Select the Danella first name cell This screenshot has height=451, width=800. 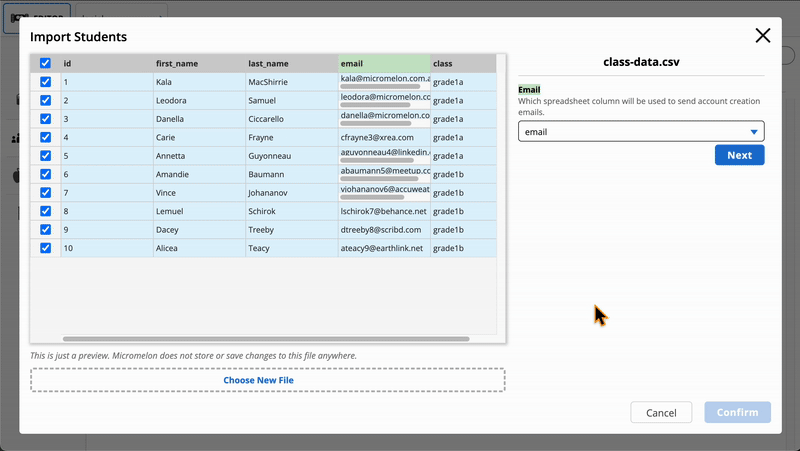(198, 119)
